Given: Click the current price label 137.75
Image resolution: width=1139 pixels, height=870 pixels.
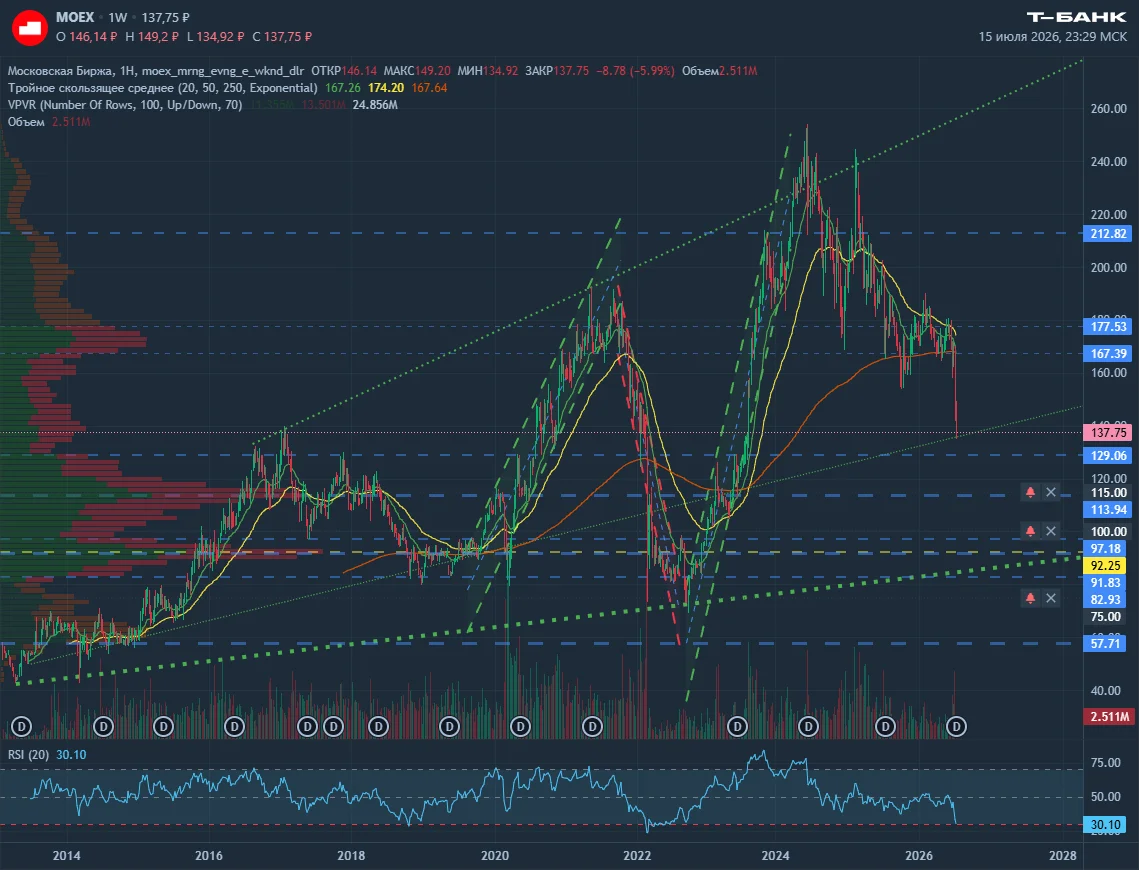Looking at the screenshot, I should [x=1108, y=433].
